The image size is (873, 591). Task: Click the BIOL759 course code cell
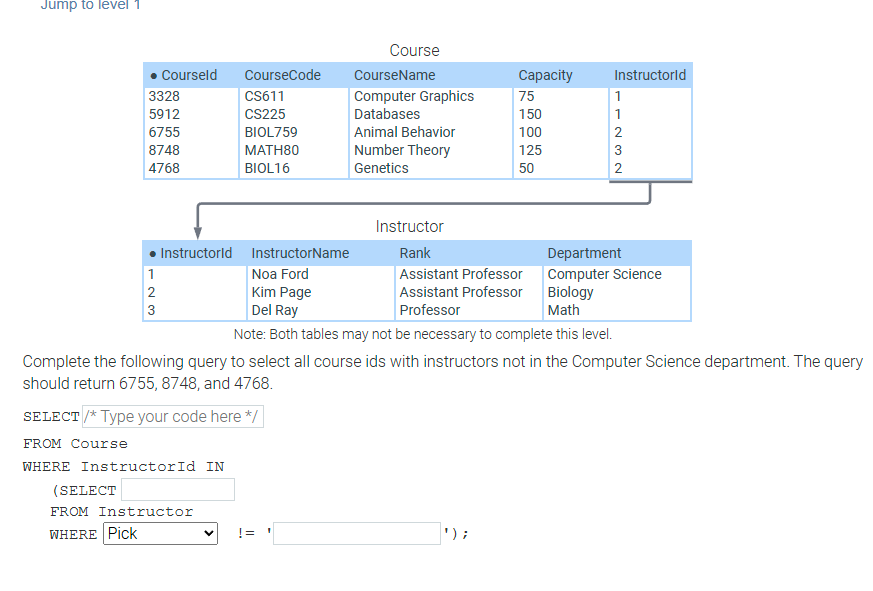[x=271, y=133]
